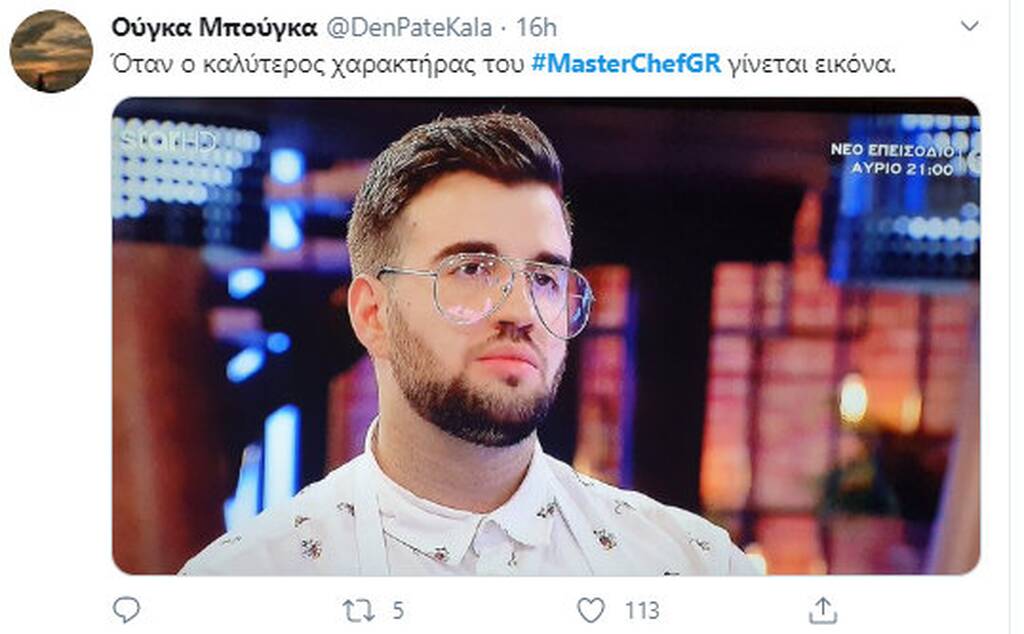The image size is (1024, 634).
Task: Expand the tweet options chevron
Action: tap(970, 26)
